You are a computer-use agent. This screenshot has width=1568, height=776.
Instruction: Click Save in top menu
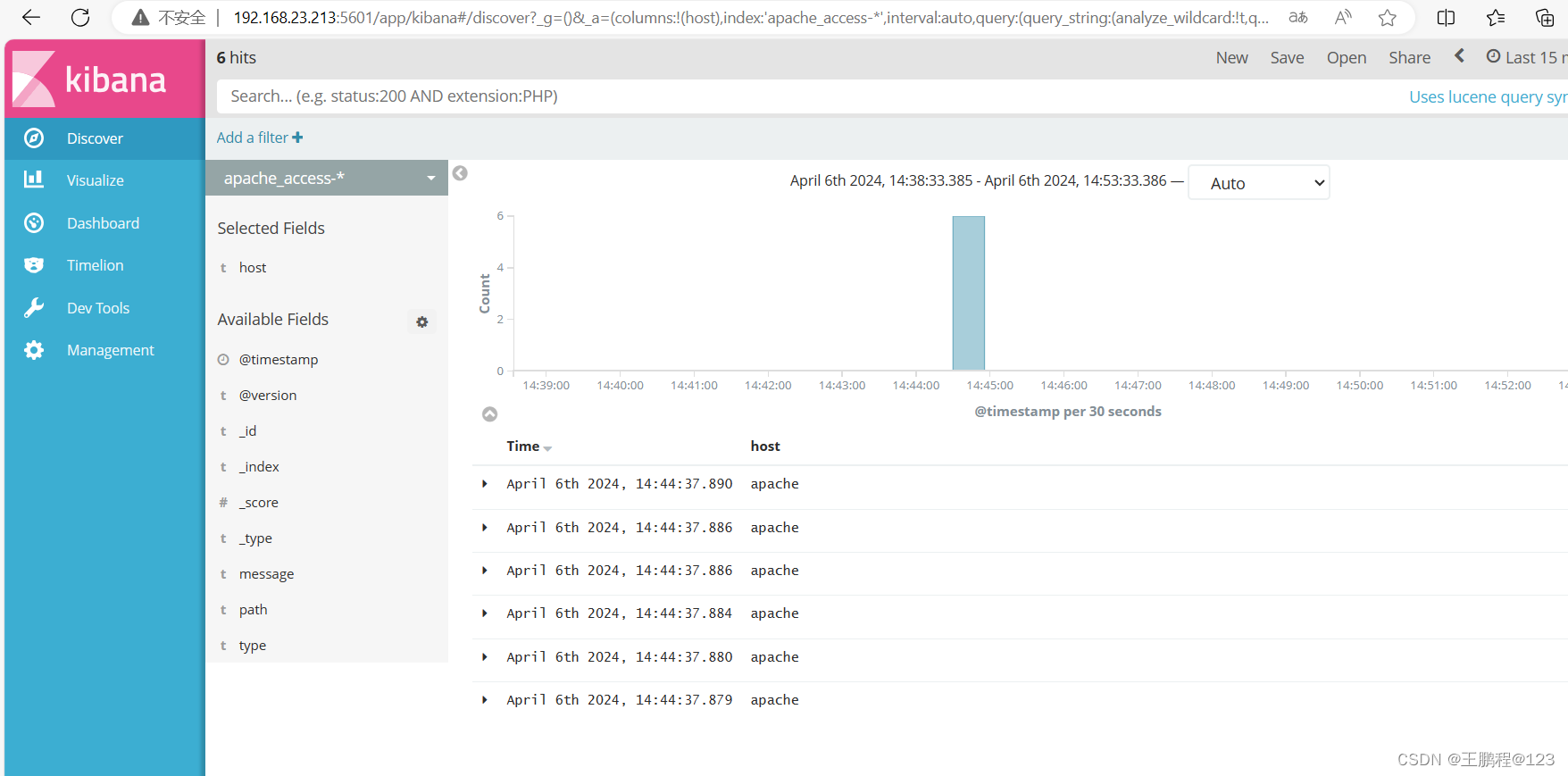1287,57
